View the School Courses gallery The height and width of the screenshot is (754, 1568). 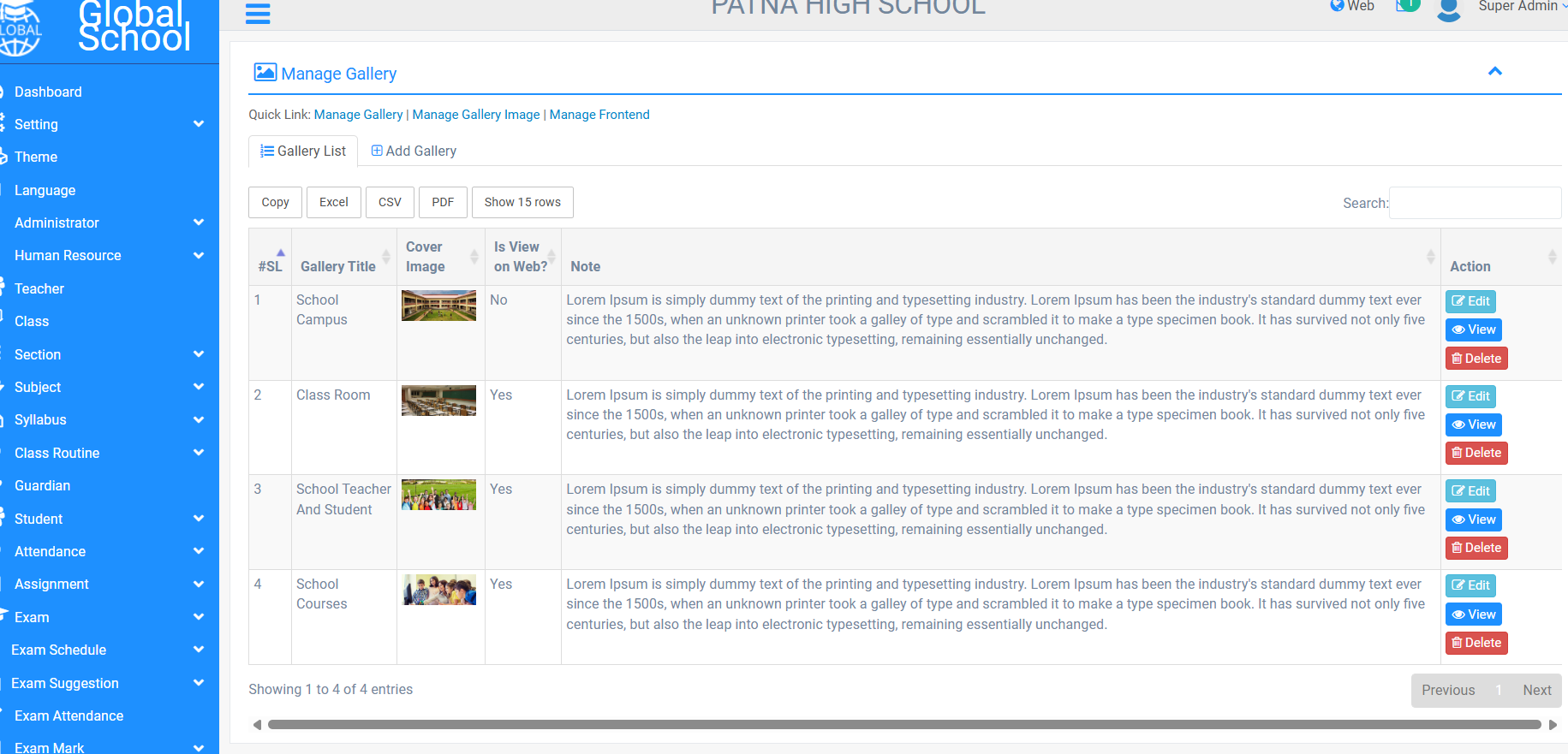1474,614
